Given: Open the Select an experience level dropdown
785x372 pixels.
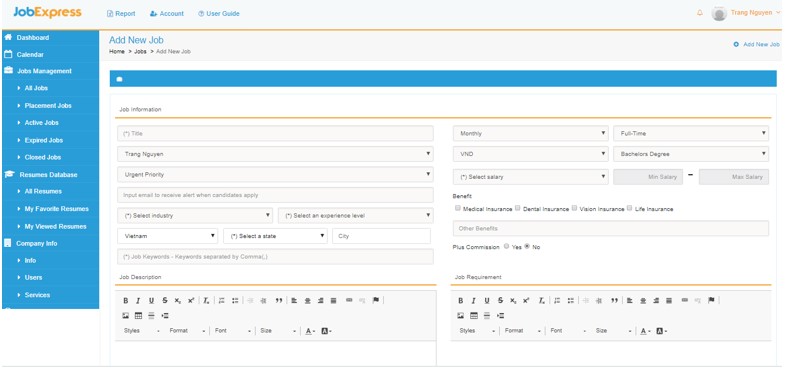Looking at the screenshot, I should [x=356, y=215].
